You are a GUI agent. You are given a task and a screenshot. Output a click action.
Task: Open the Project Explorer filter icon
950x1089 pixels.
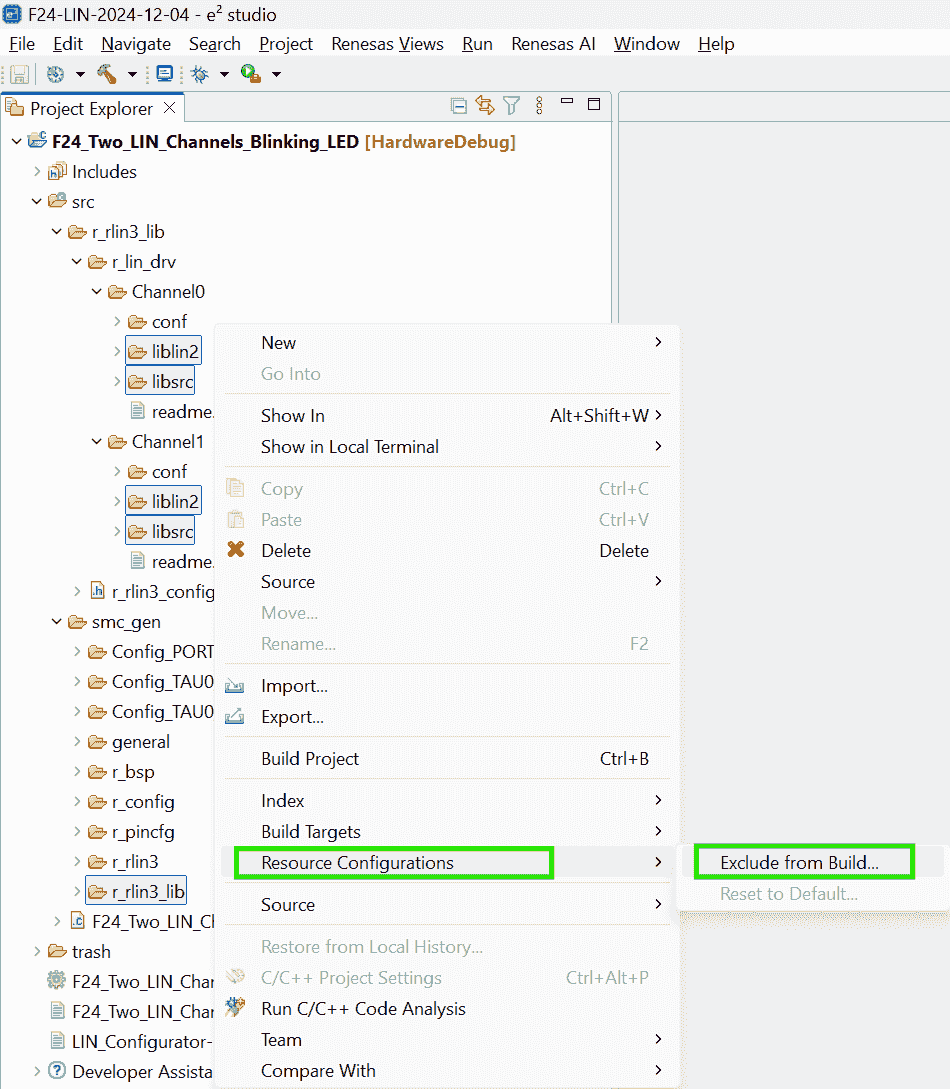(x=512, y=106)
